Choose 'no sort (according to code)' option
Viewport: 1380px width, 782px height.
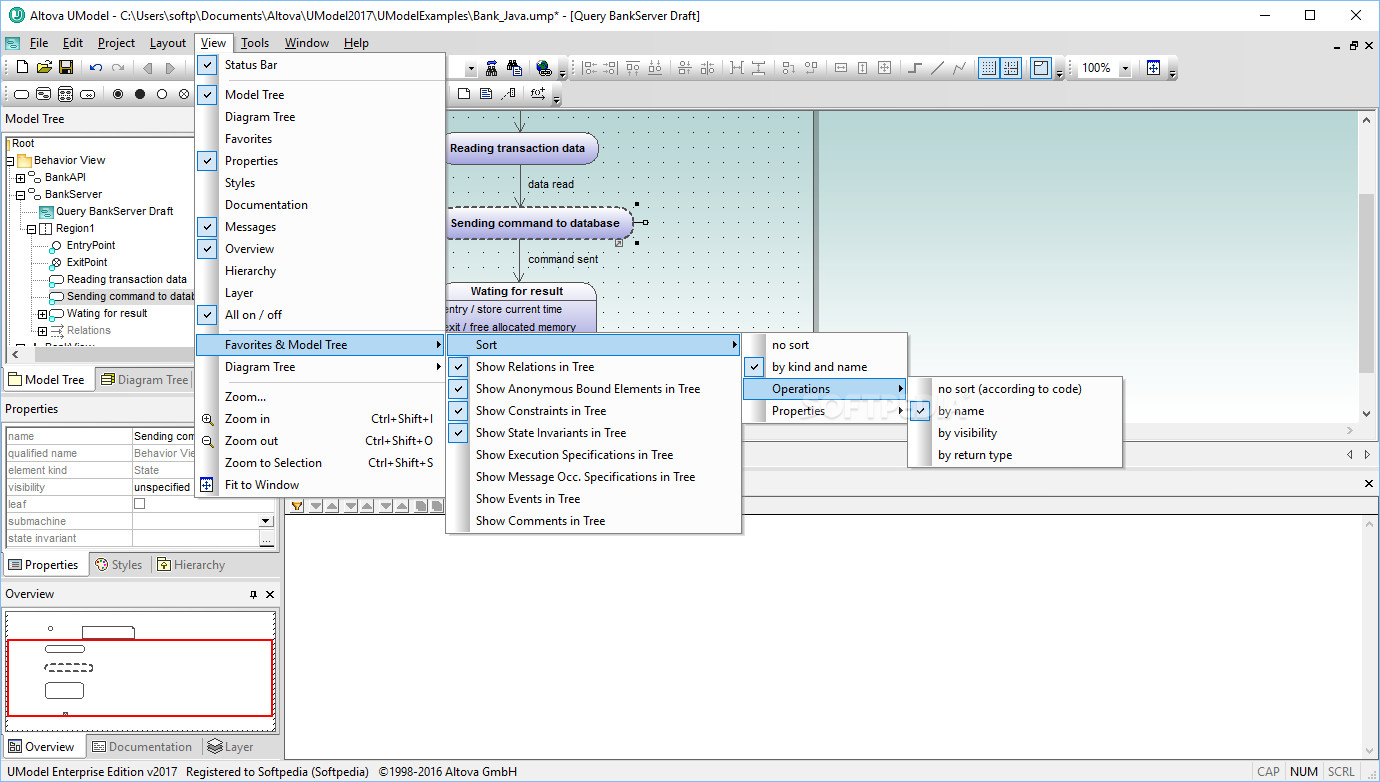[x=1015, y=389]
